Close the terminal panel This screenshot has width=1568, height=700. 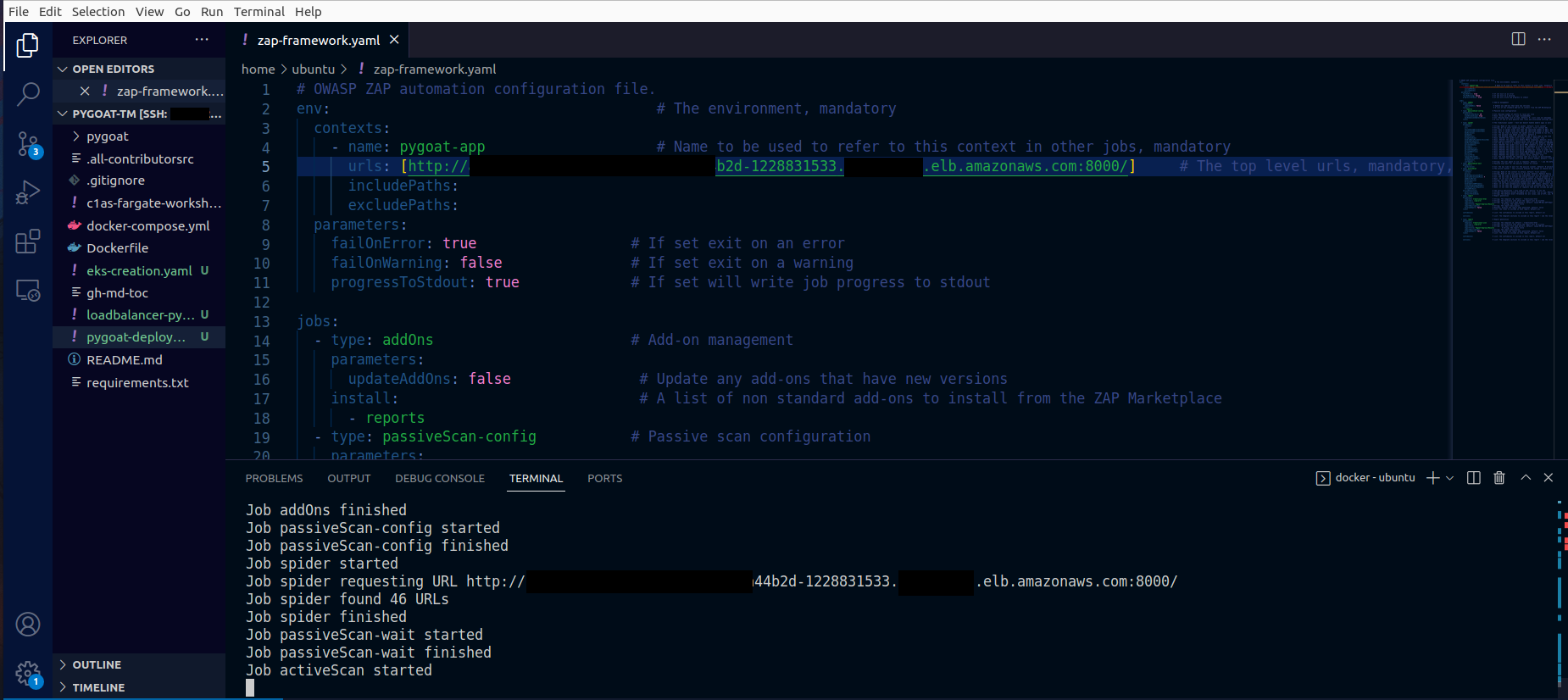click(1549, 478)
